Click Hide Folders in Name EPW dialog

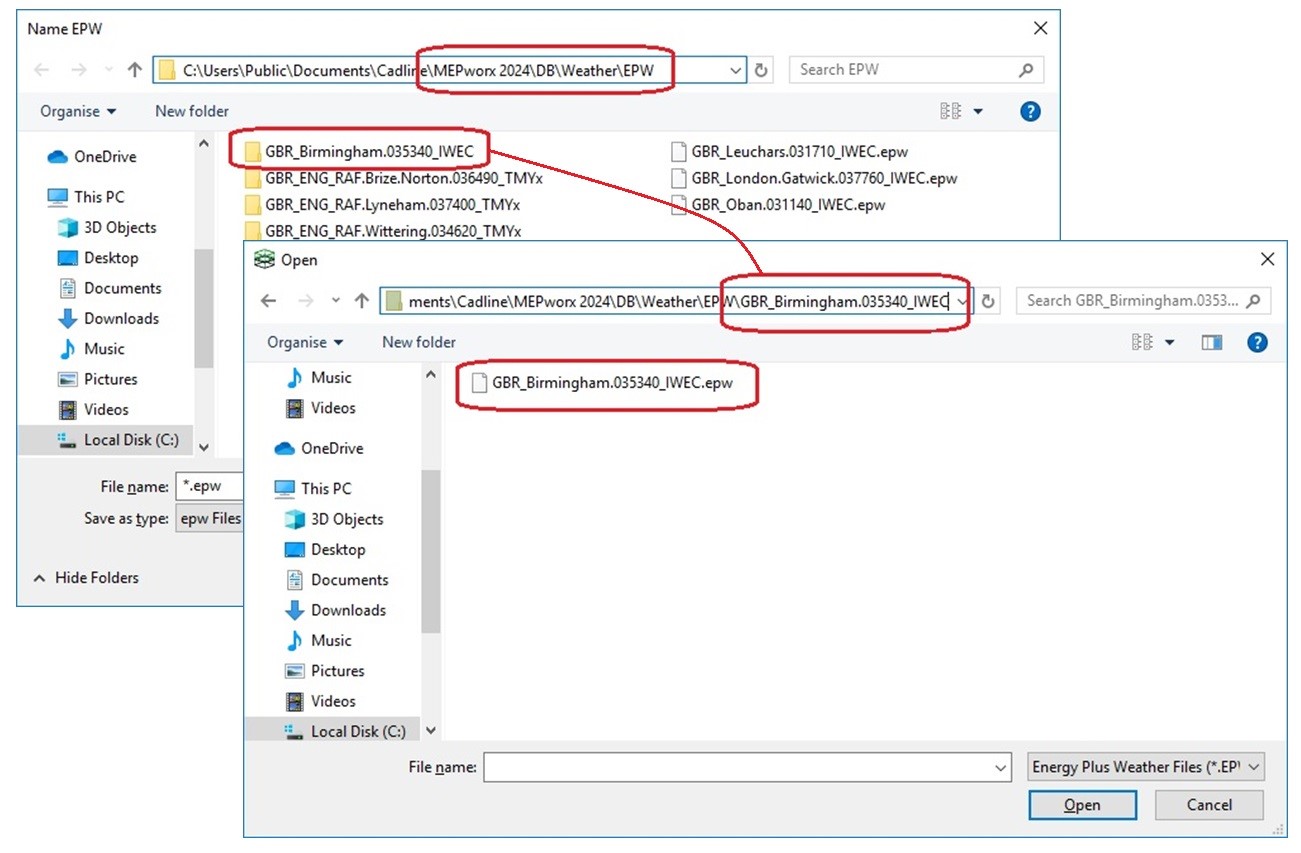86,578
